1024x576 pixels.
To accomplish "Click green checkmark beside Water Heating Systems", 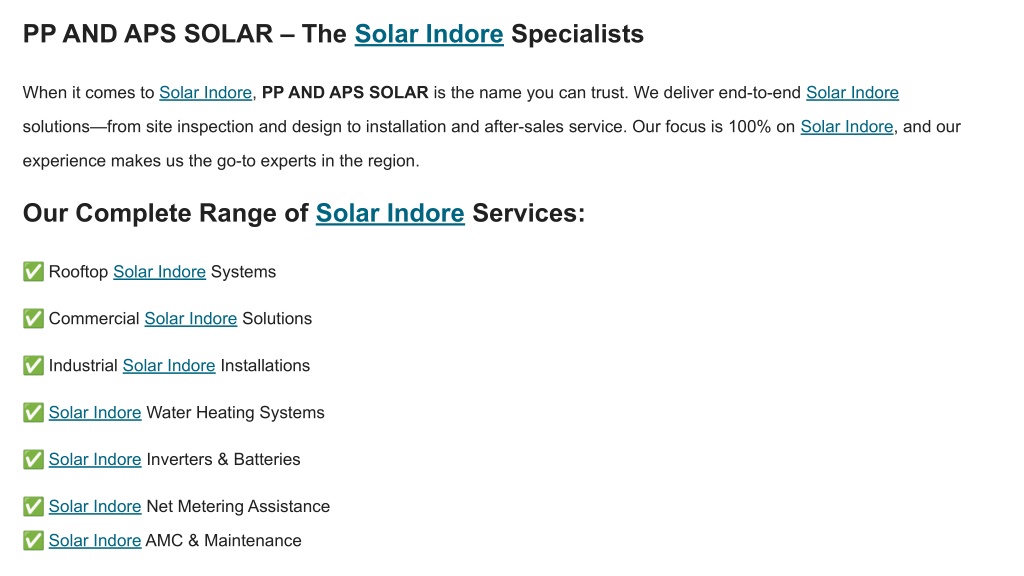I will point(33,413).
